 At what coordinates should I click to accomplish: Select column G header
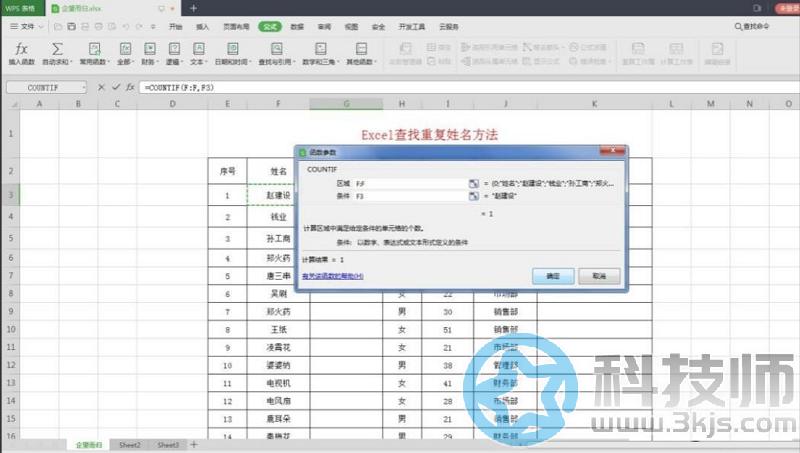pos(346,104)
